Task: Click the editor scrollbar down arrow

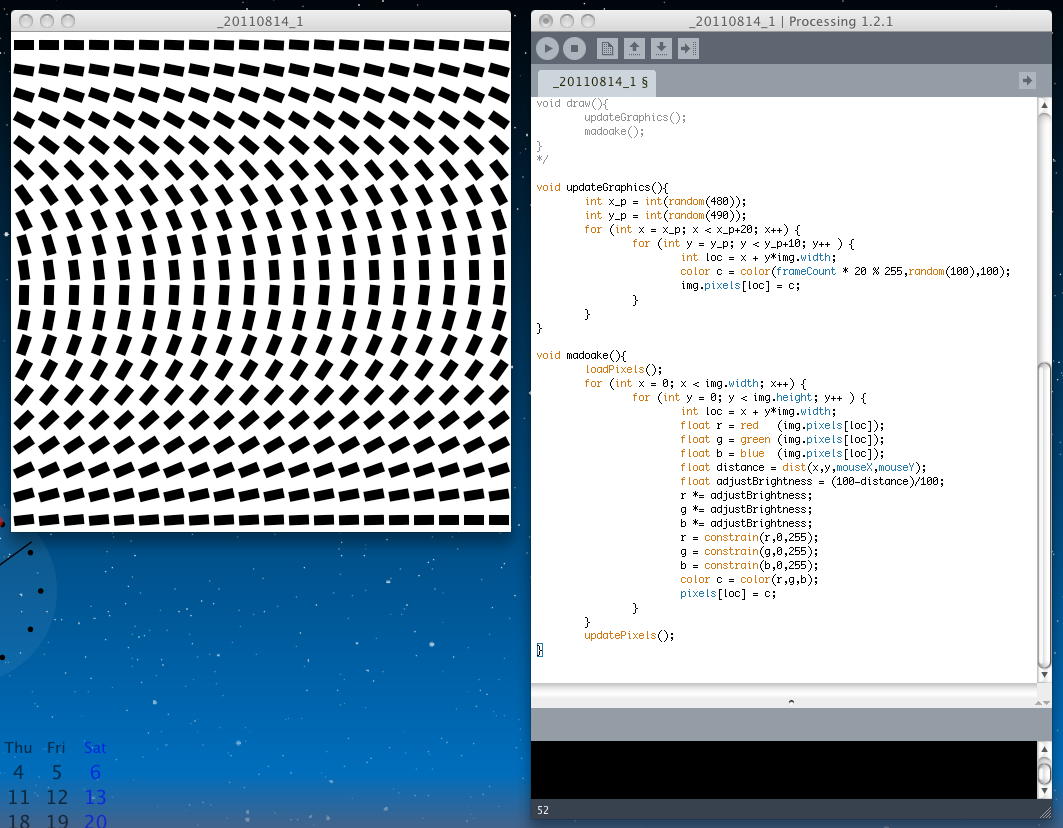Action: 1044,675
